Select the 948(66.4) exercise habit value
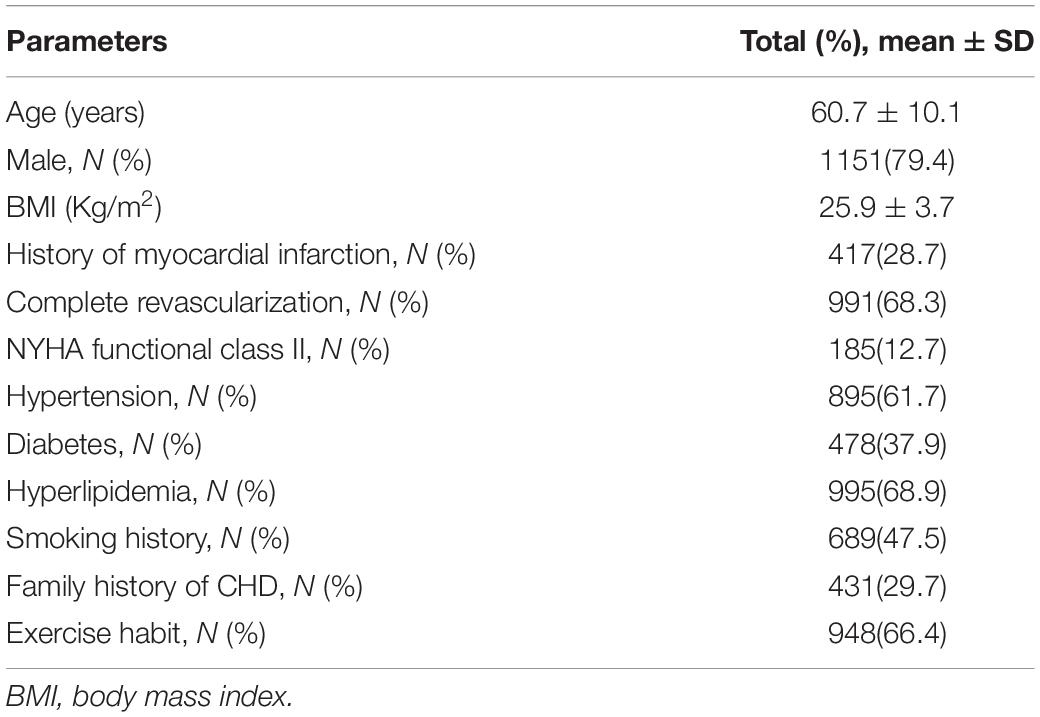Viewport: 1040px width, 717px height. click(887, 633)
